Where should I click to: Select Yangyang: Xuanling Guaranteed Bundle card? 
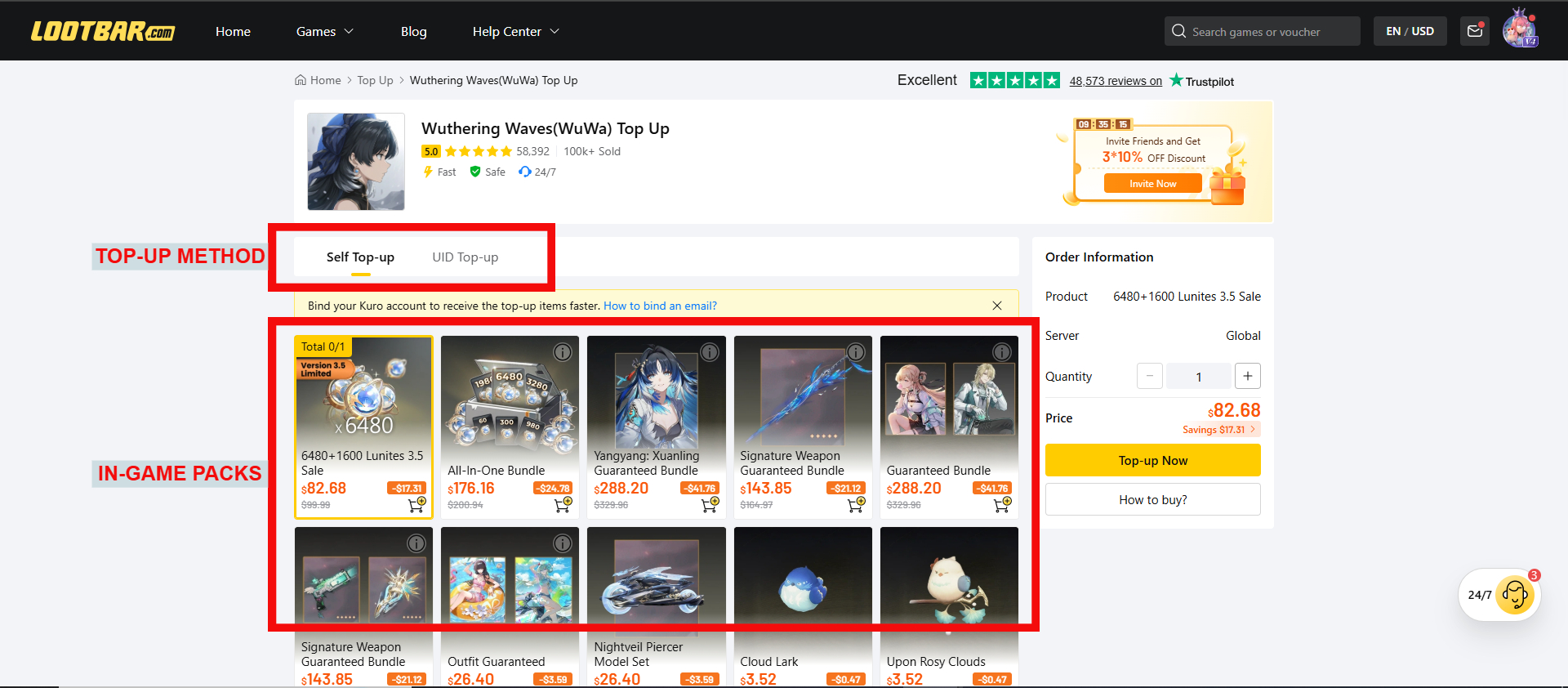pyautogui.click(x=656, y=427)
